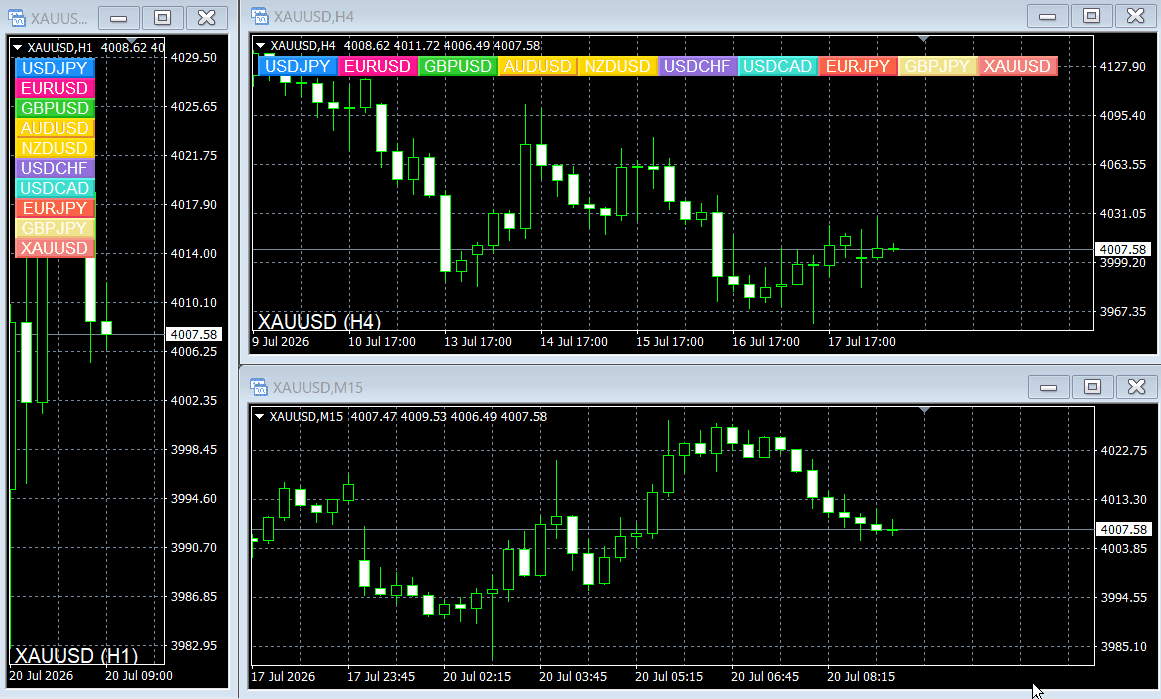
Task: Click XAUUSD (H4) chart label
Action: coord(319,321)
